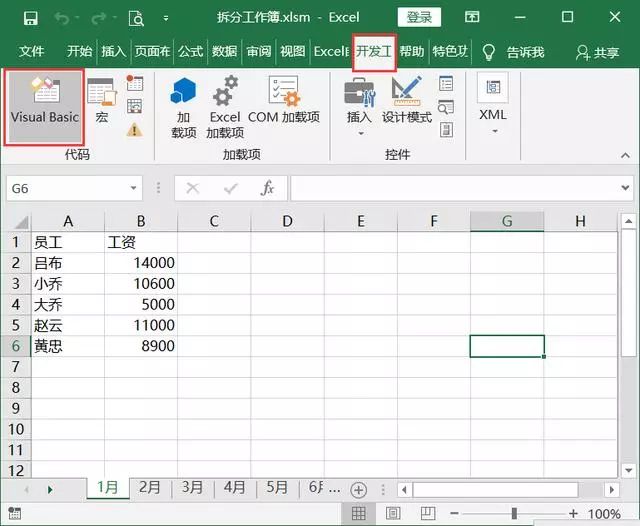Expand the formula bar arrow
This screenshot has height=526, width=640.
pos(625,188)
